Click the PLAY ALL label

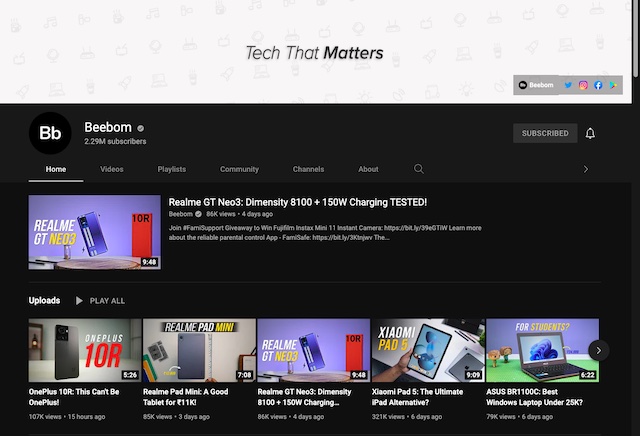point(107,301)
